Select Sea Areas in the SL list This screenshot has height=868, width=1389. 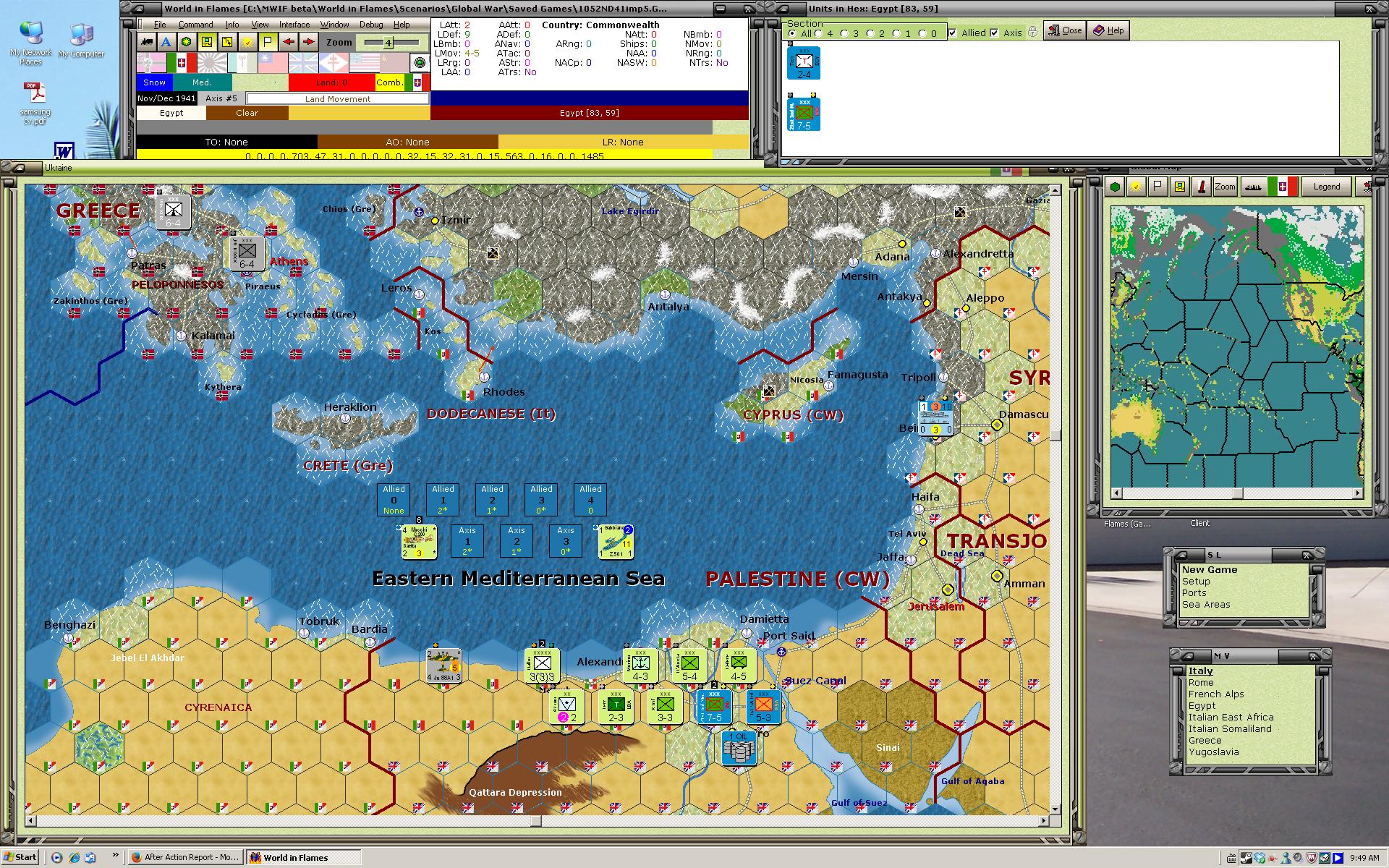(1206, 604)
